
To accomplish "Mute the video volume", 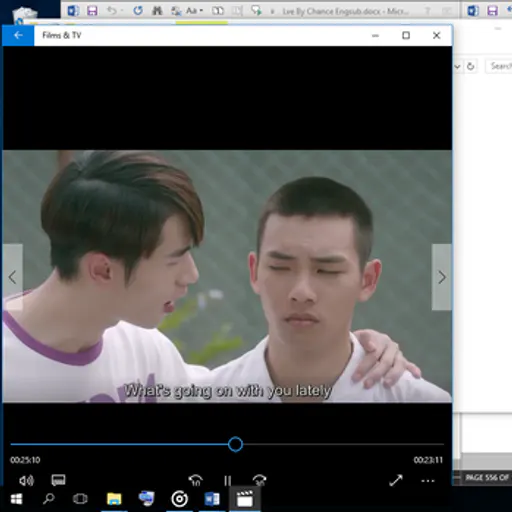I will coord(26,480).
